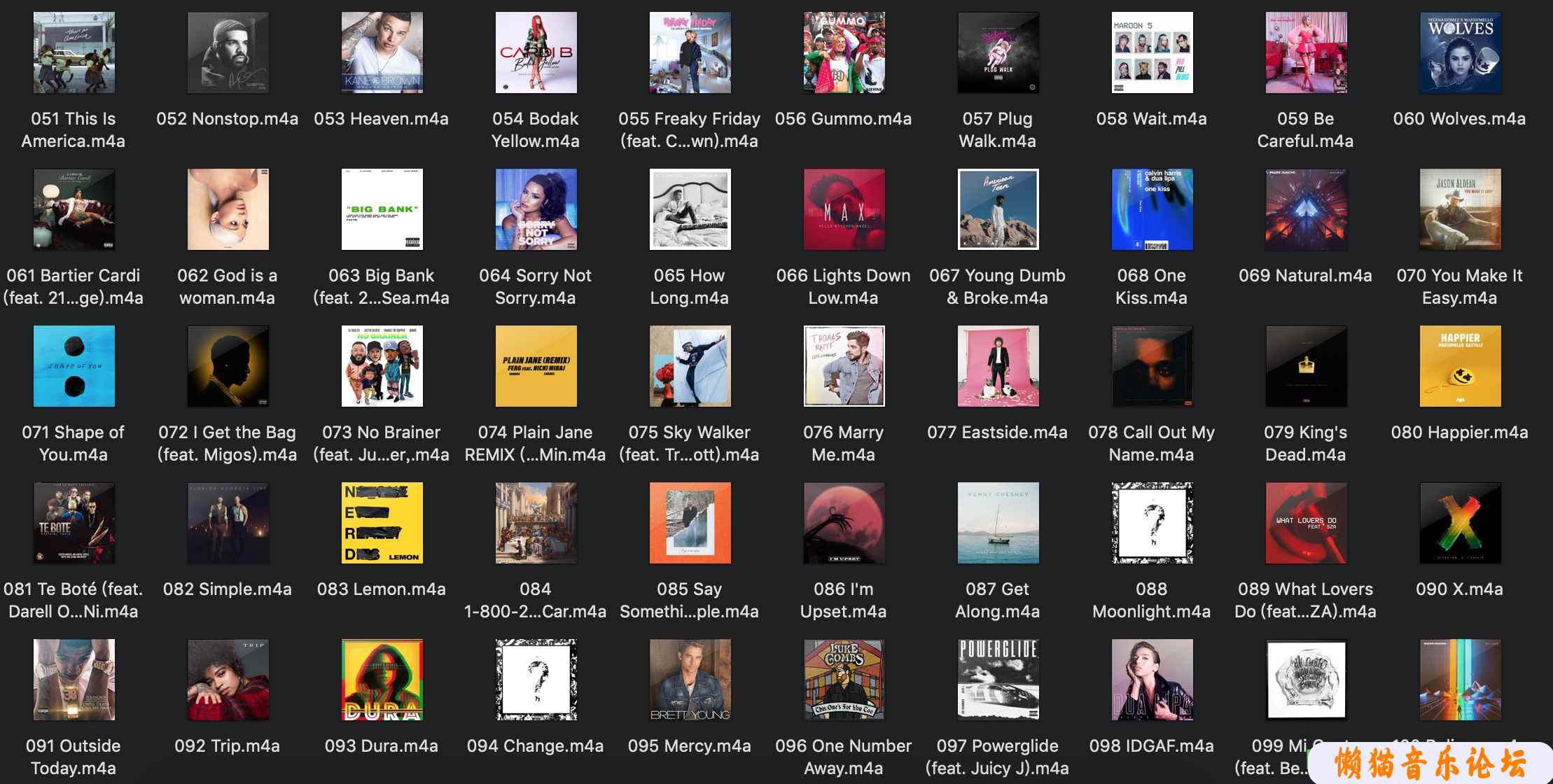Screen dimensions: 1553x784
Task: Click the 091 Outside Today cover art
Action: click(x=74, y=680)
